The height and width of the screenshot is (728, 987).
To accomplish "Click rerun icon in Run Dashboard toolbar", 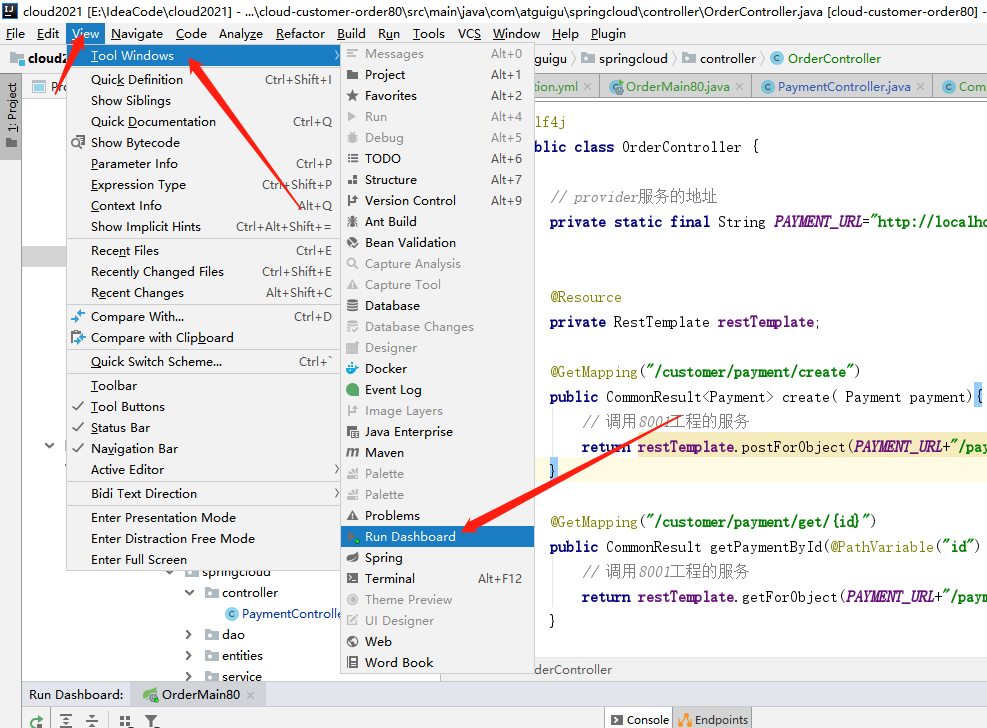I will tap(37, 721).
